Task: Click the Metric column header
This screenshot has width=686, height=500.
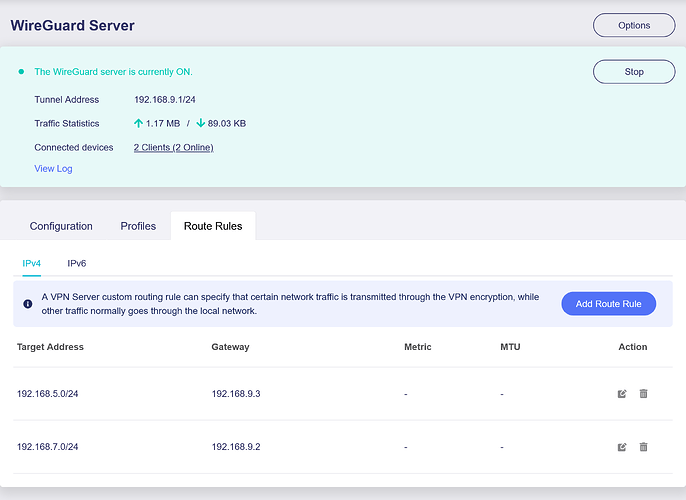Action: (x=418, y=347)
